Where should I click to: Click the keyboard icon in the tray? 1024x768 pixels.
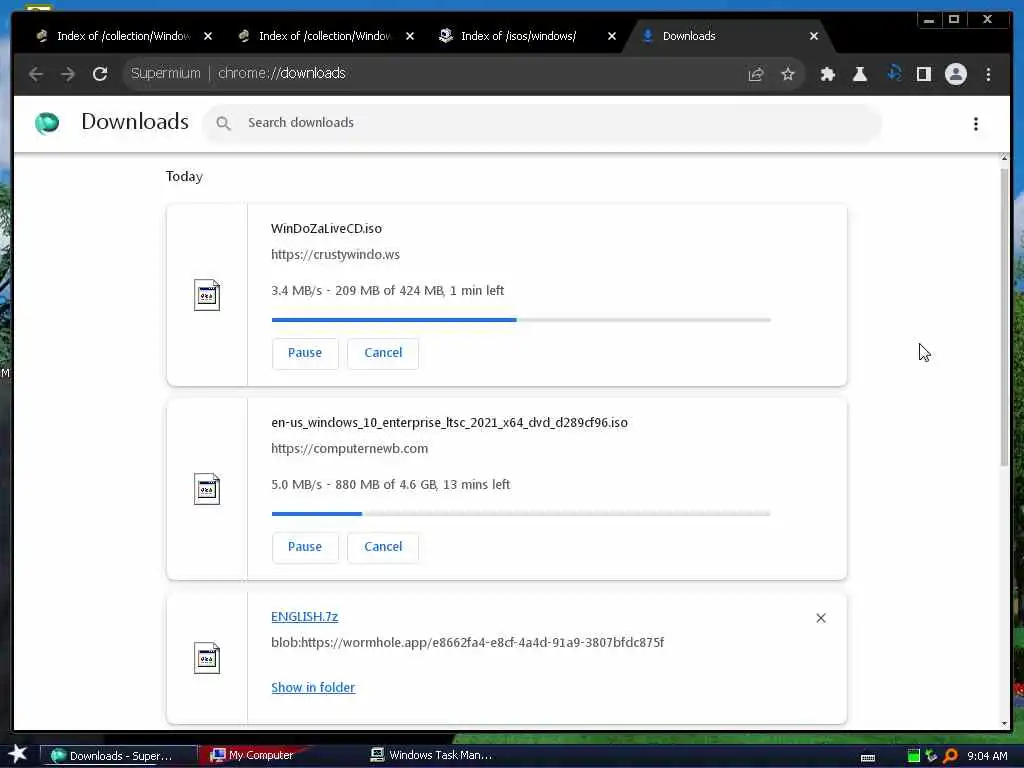coord(868,758)
